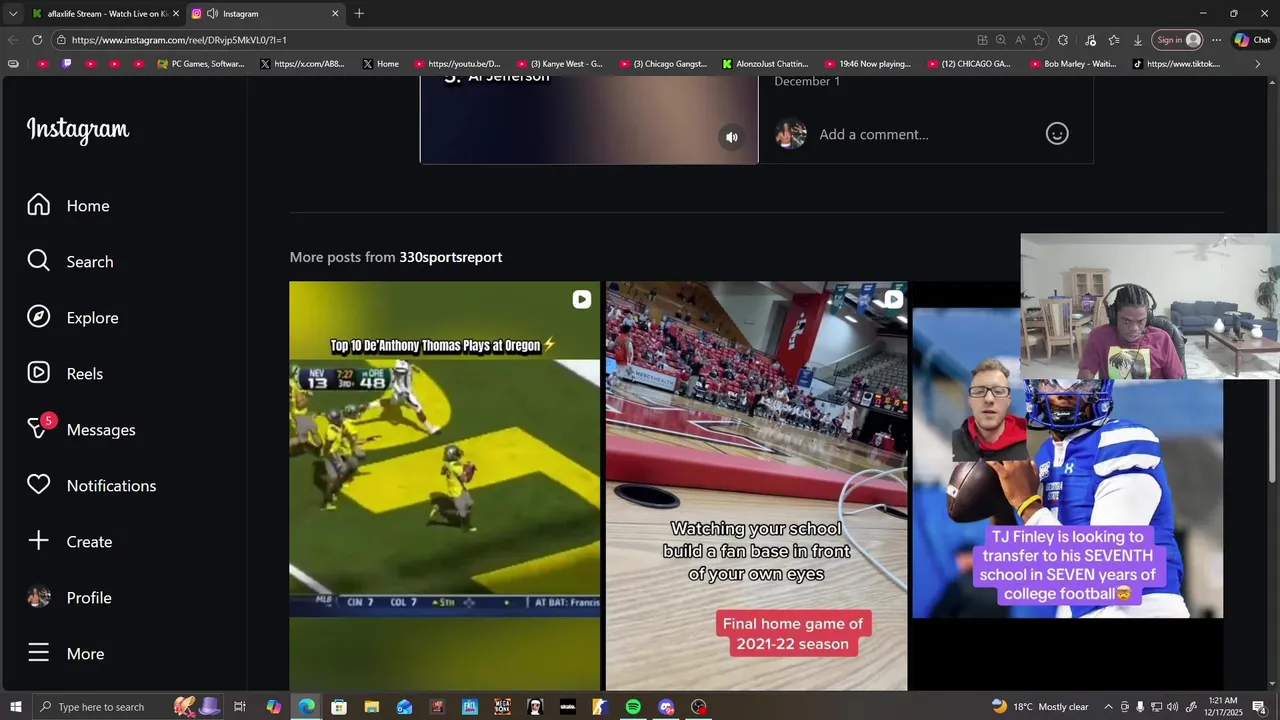Open Explore compass in sidebar
1280x720 pixels.
coord(72,317)
